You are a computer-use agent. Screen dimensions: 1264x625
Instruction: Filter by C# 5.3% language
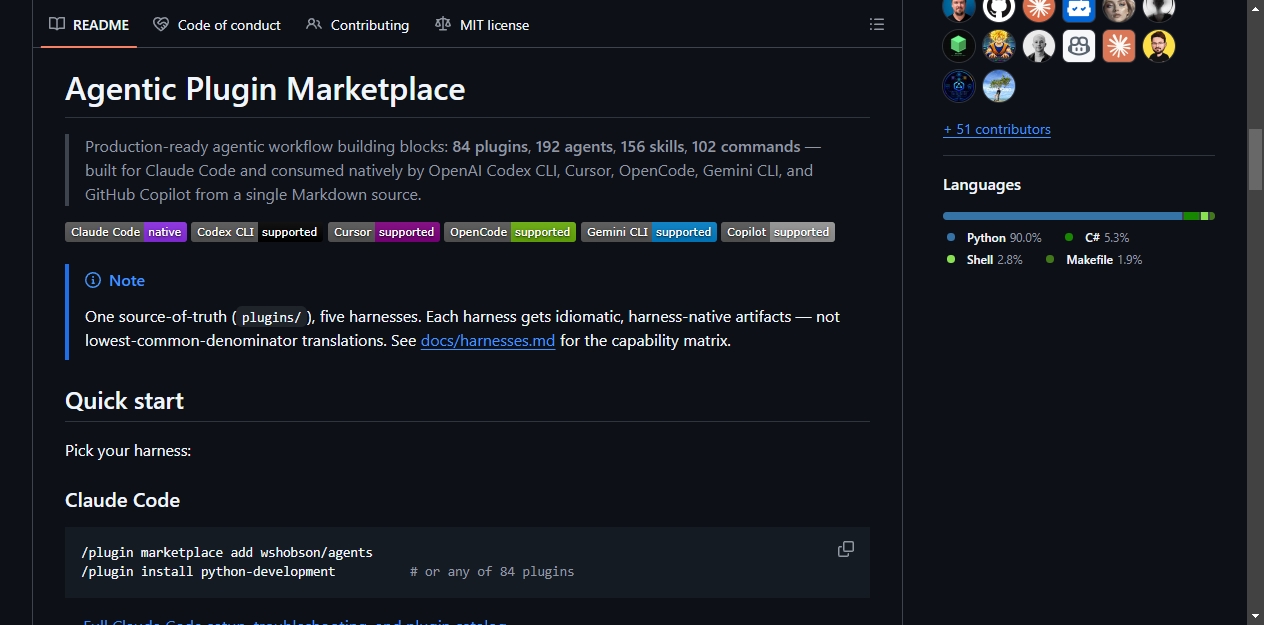[1097, 237]
